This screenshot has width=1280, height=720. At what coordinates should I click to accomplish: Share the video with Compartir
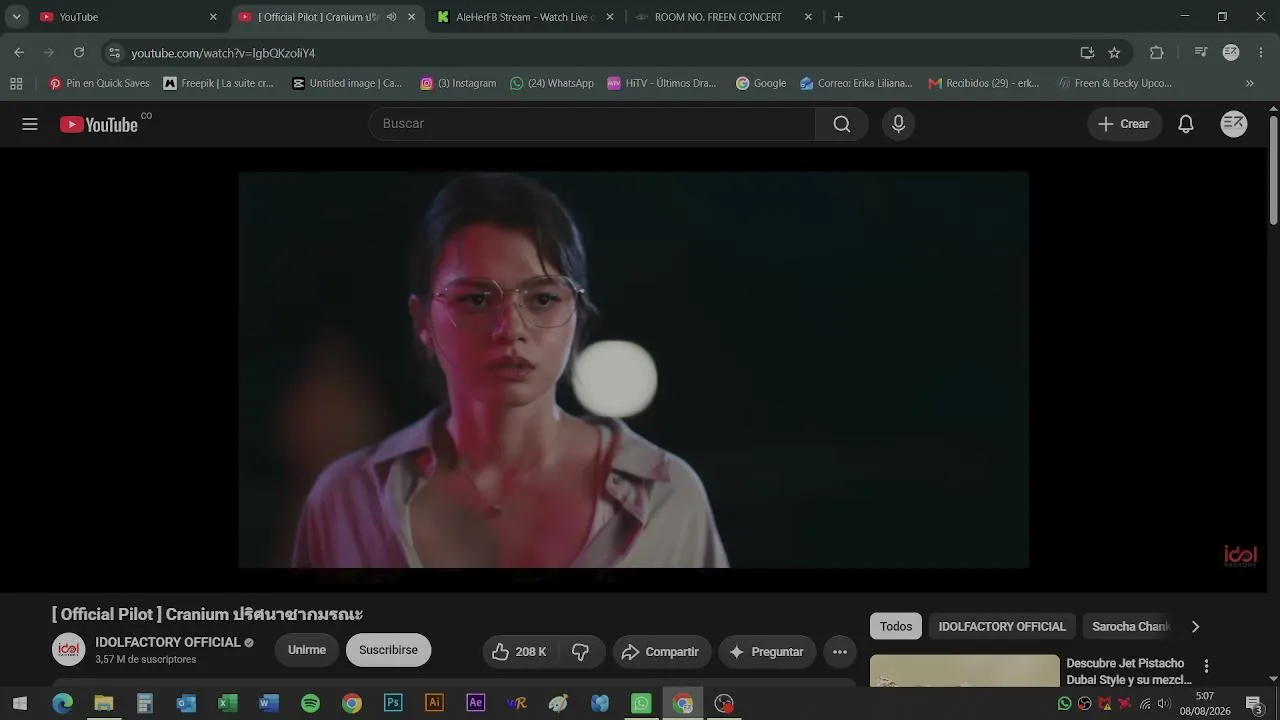pyautogui.click(x=661, y=652)
